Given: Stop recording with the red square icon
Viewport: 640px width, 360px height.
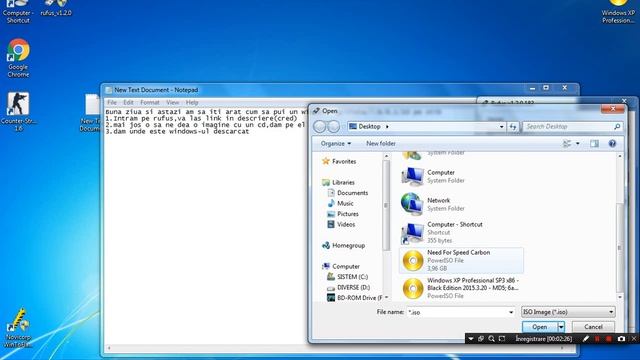Looking at the screenshot, I should [609, 339].
